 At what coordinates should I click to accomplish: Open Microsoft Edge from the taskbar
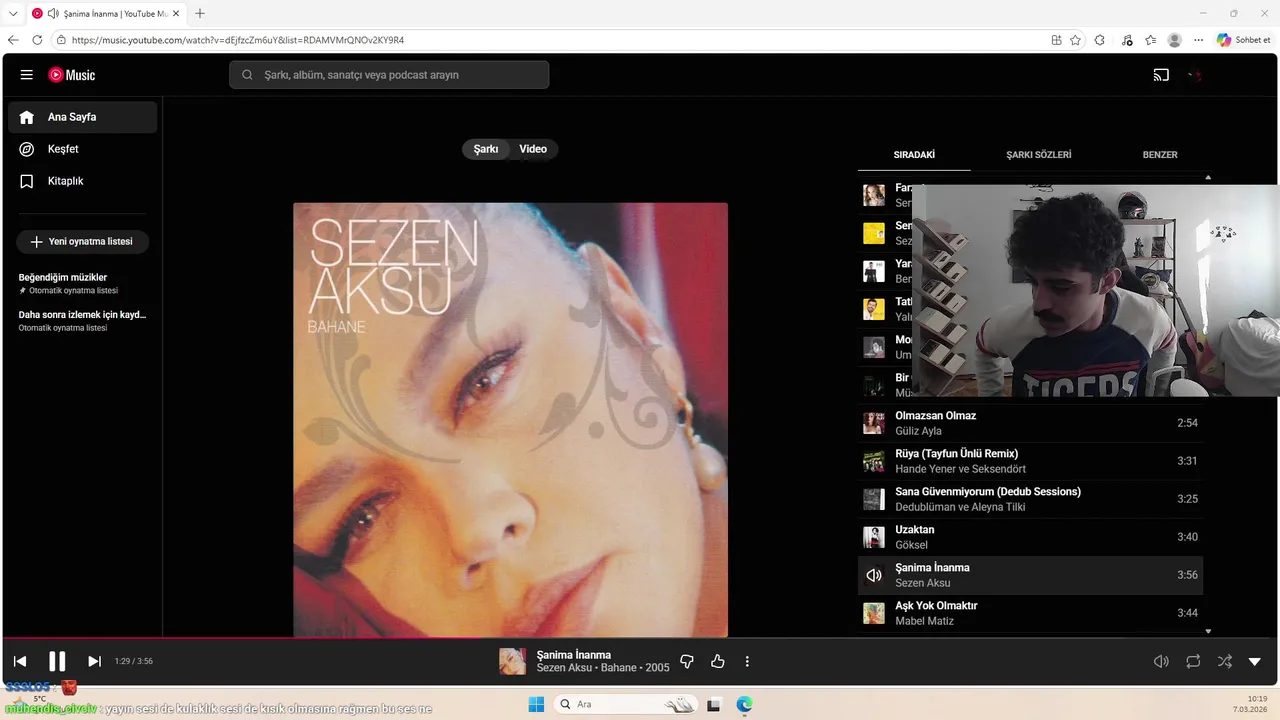tap(744, 704)
